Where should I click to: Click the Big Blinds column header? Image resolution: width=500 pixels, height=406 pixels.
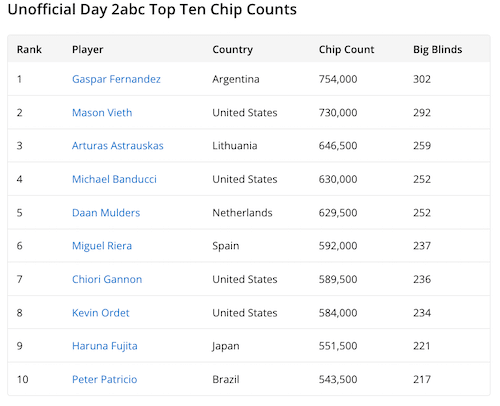coord(438,50)
